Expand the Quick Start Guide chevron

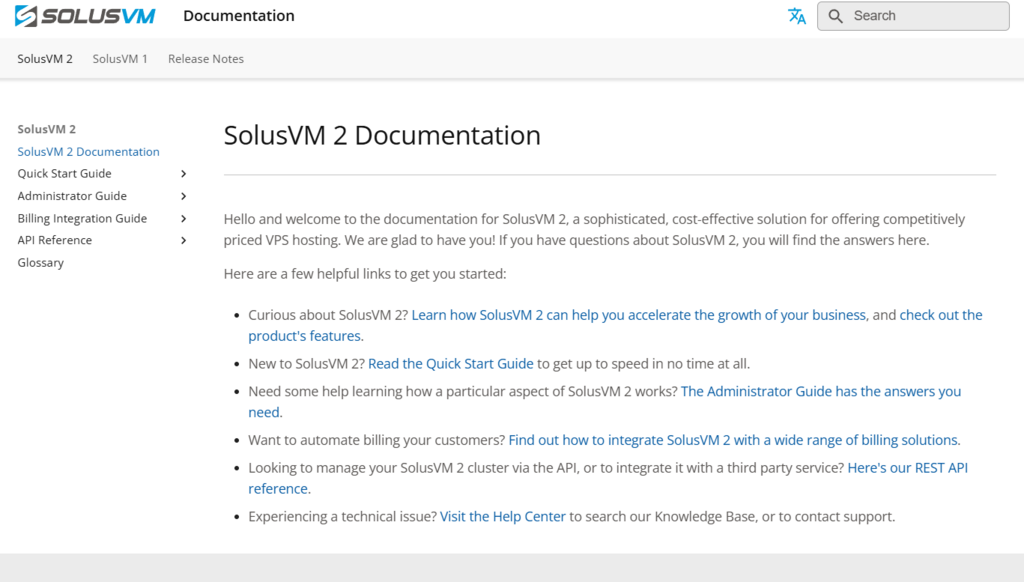click(184, 174)
